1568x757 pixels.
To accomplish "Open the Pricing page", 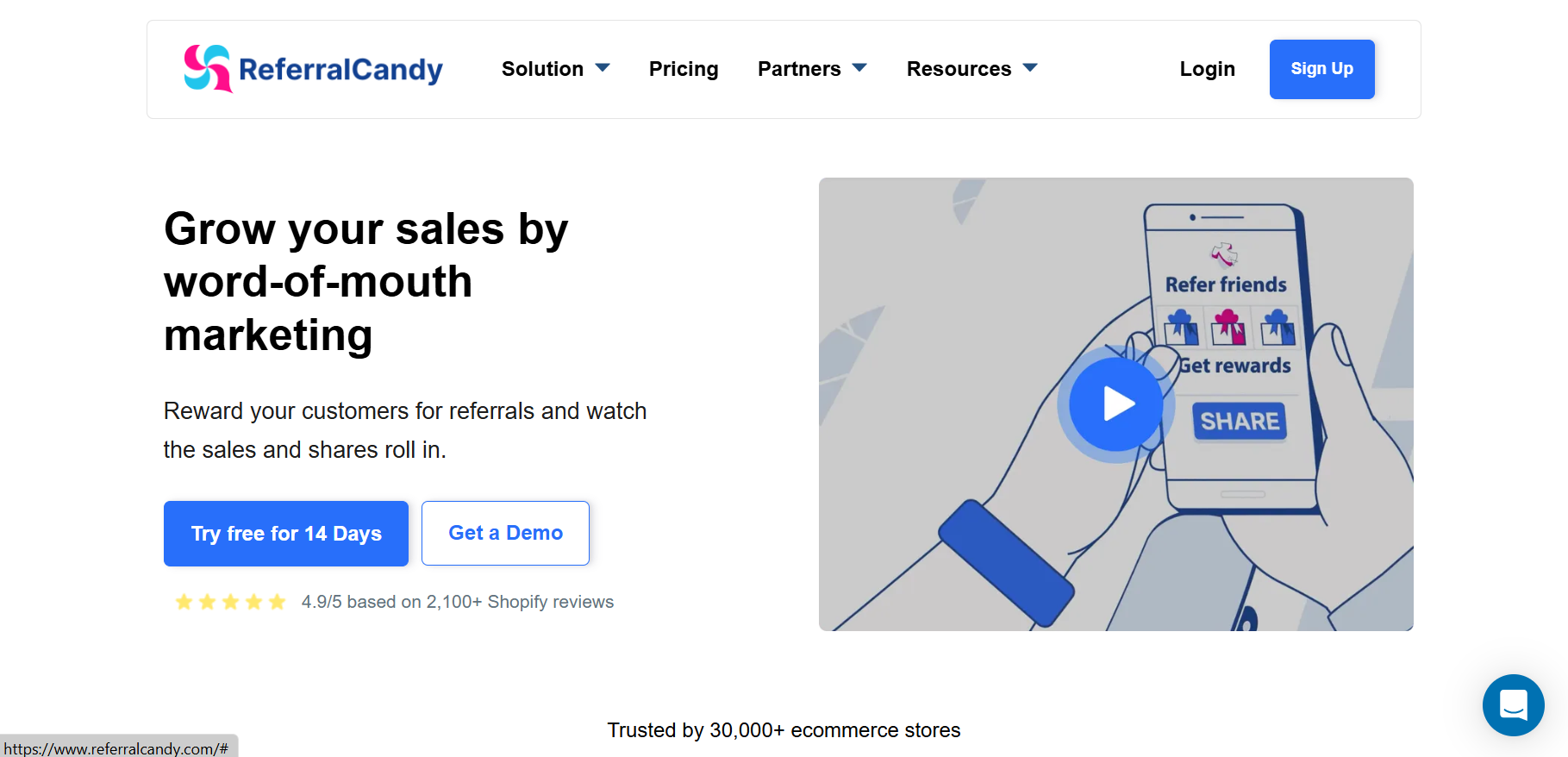I will [x=684, y=69].
